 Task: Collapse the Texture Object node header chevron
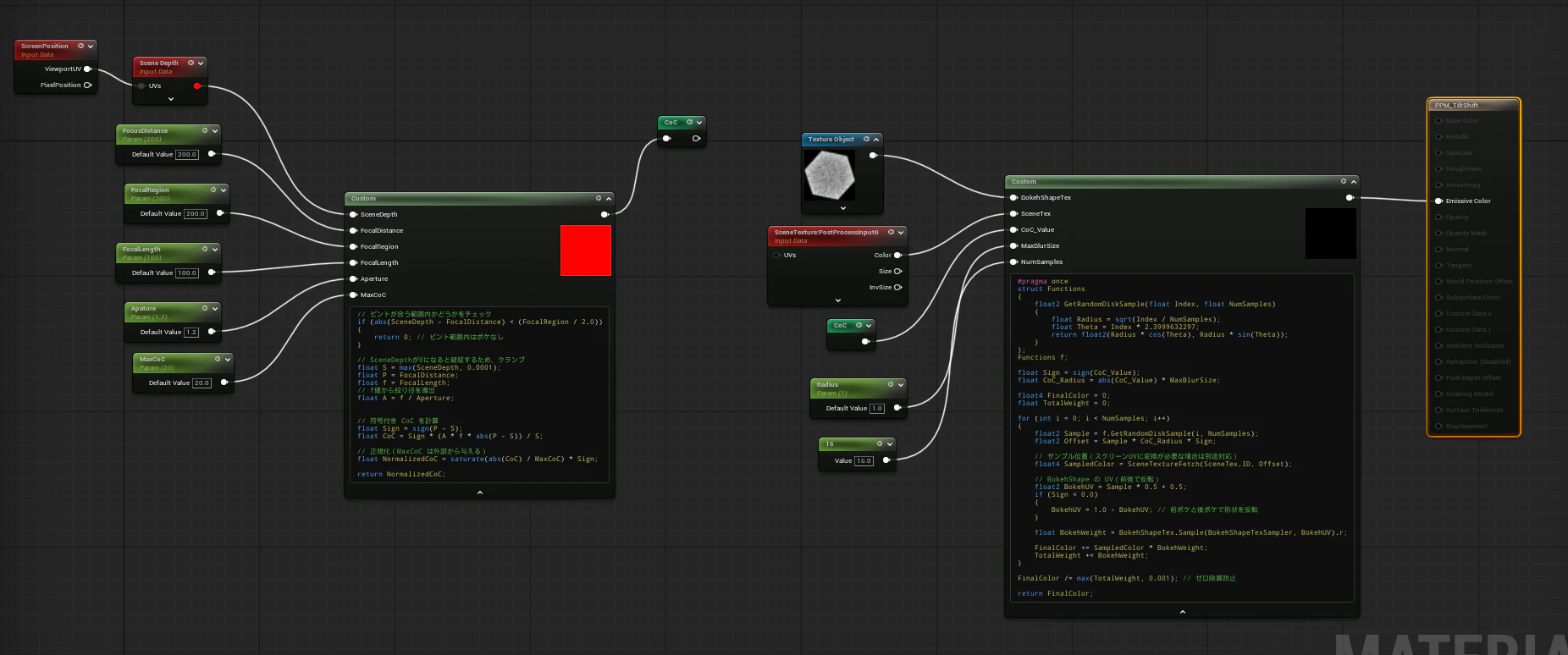(x=876, y=139)
